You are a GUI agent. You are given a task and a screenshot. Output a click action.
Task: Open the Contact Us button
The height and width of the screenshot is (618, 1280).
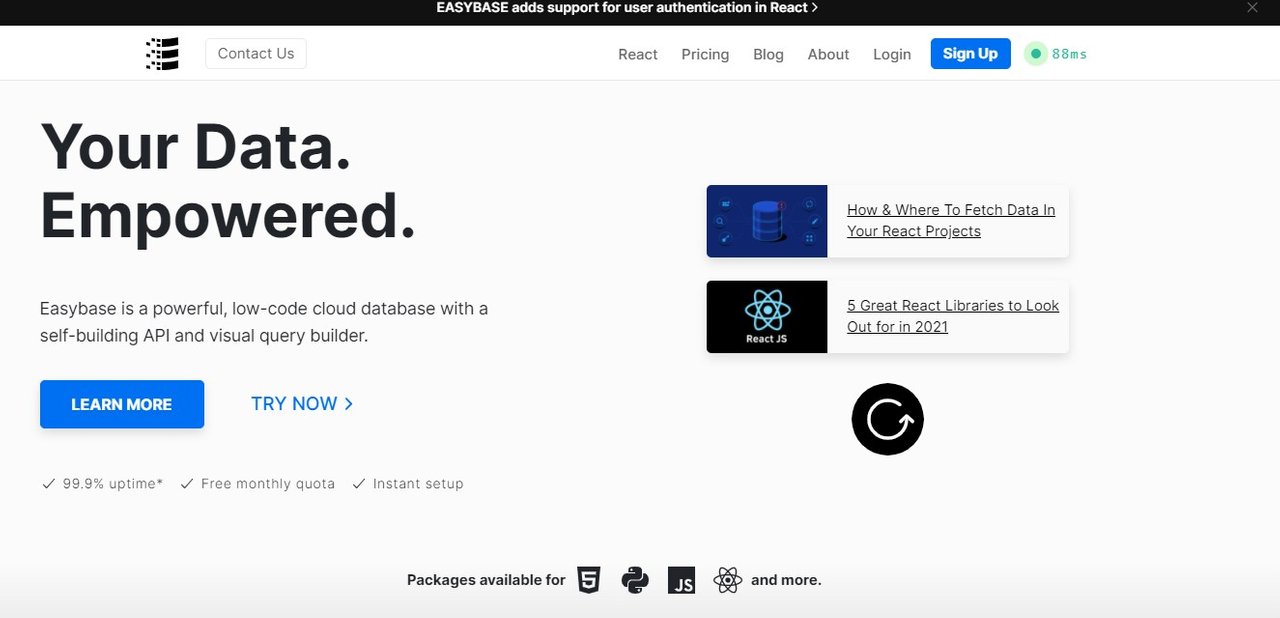pos(256,54)
